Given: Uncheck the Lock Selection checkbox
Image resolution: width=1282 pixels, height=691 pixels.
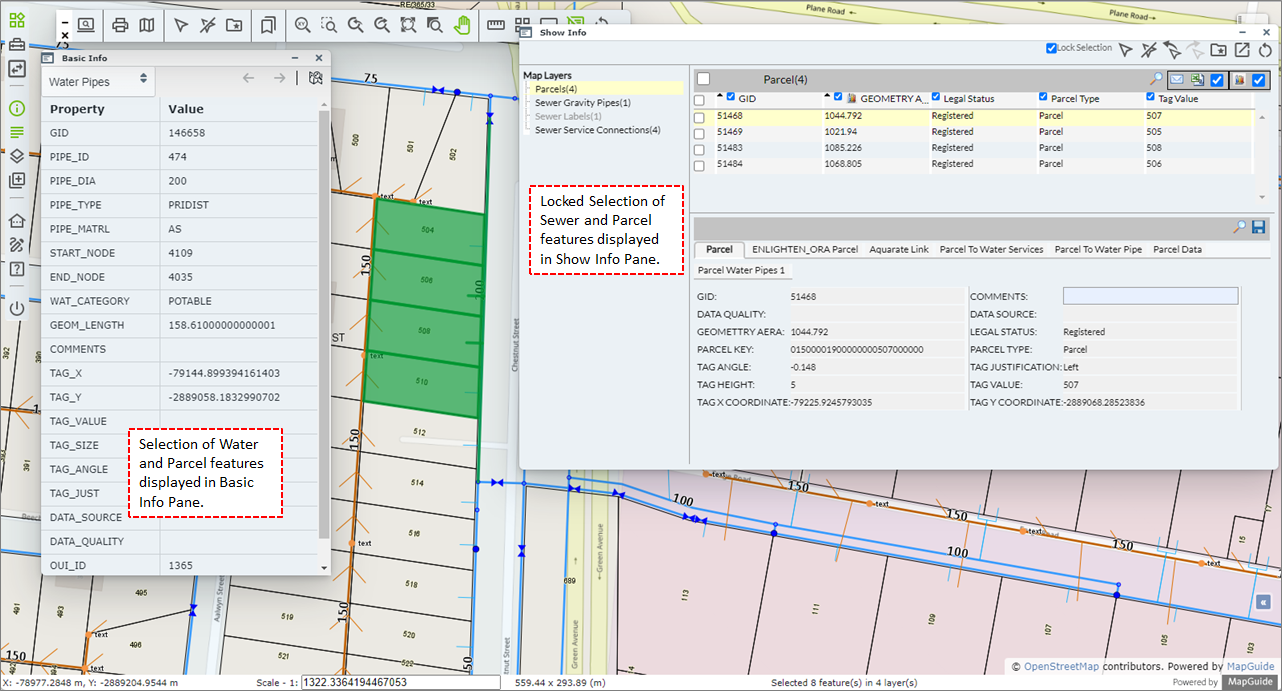Looking at the screenshot, I should [x=1051, y=48].
